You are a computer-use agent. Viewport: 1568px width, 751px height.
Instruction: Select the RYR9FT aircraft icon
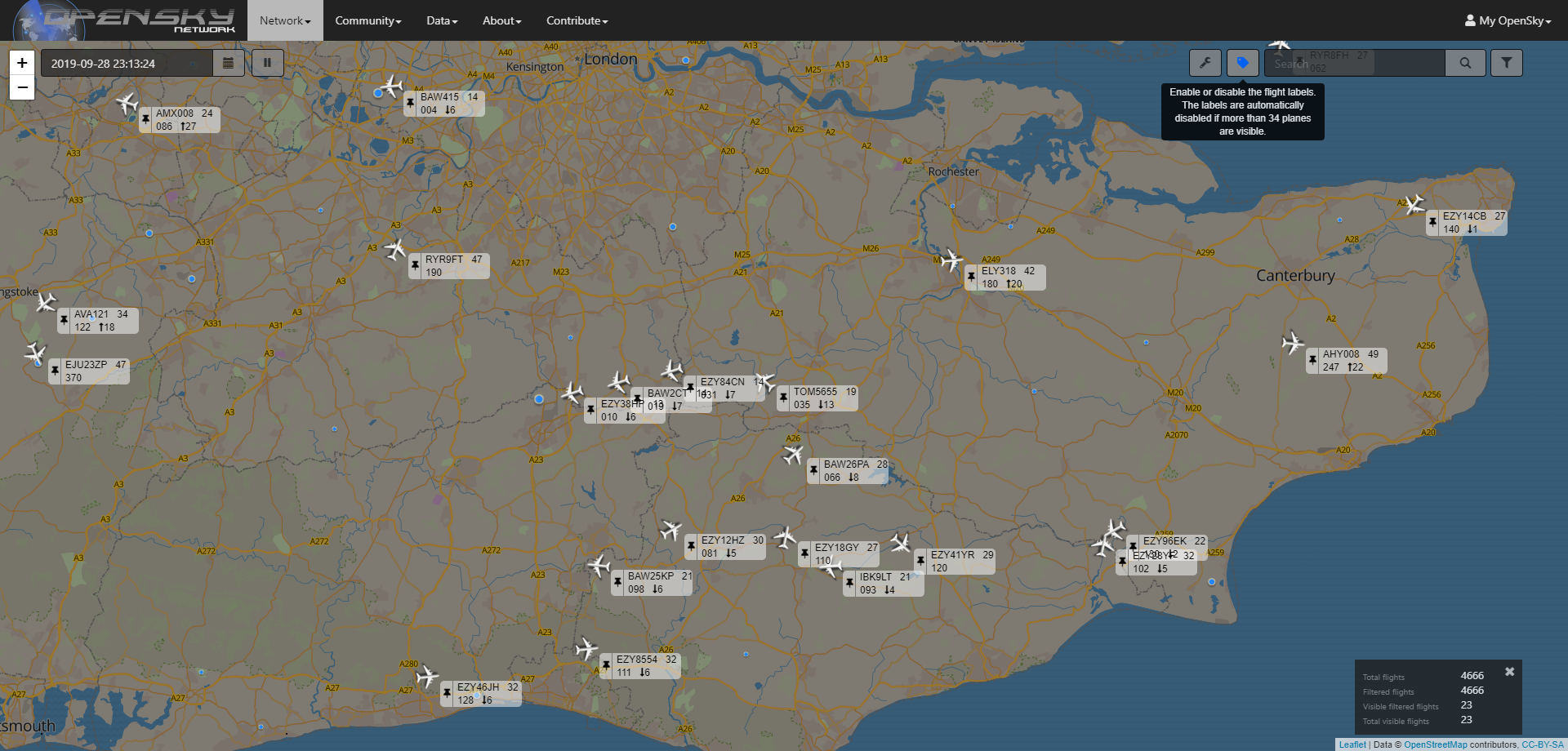coord(394,253)
